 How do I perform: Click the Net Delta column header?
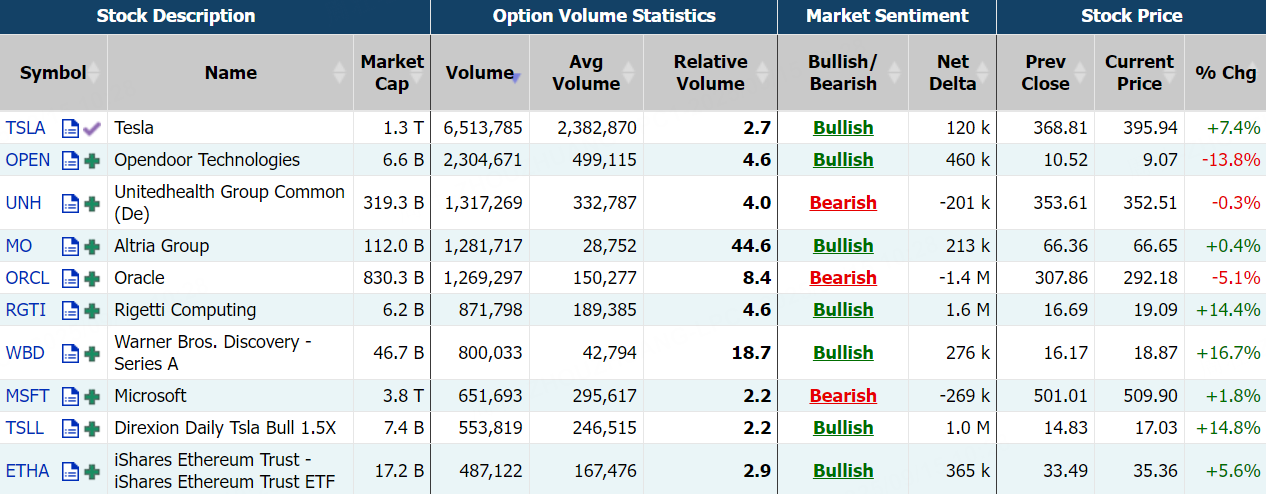pyautogui.click(x=952, y=73)
